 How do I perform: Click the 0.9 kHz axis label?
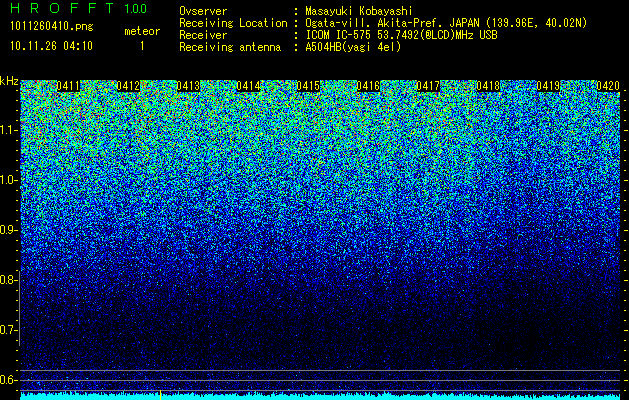point(8,230)
